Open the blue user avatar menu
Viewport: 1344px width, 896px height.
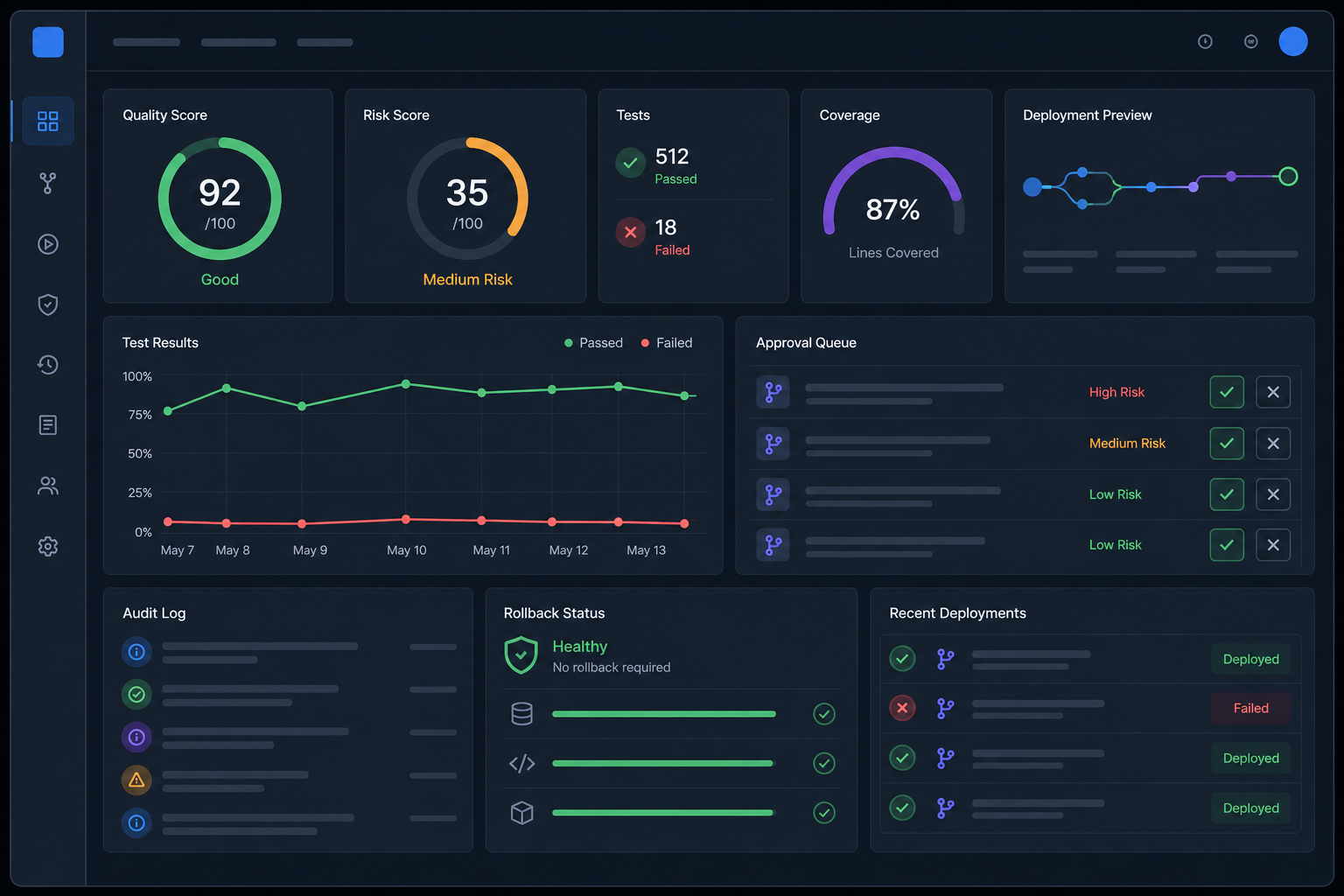pos(1293,41)
